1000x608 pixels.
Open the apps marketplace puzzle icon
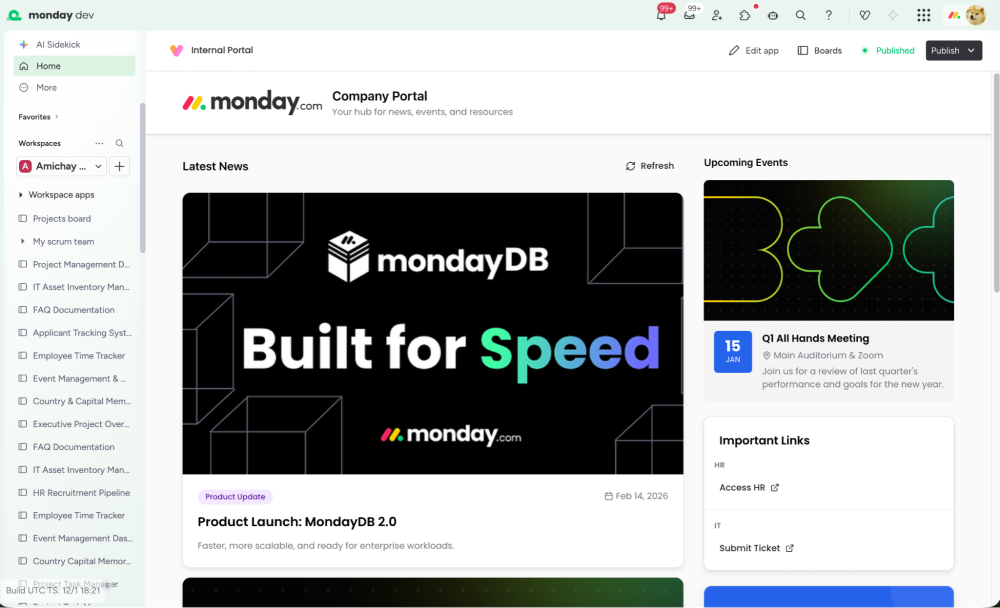click(745, 15)
